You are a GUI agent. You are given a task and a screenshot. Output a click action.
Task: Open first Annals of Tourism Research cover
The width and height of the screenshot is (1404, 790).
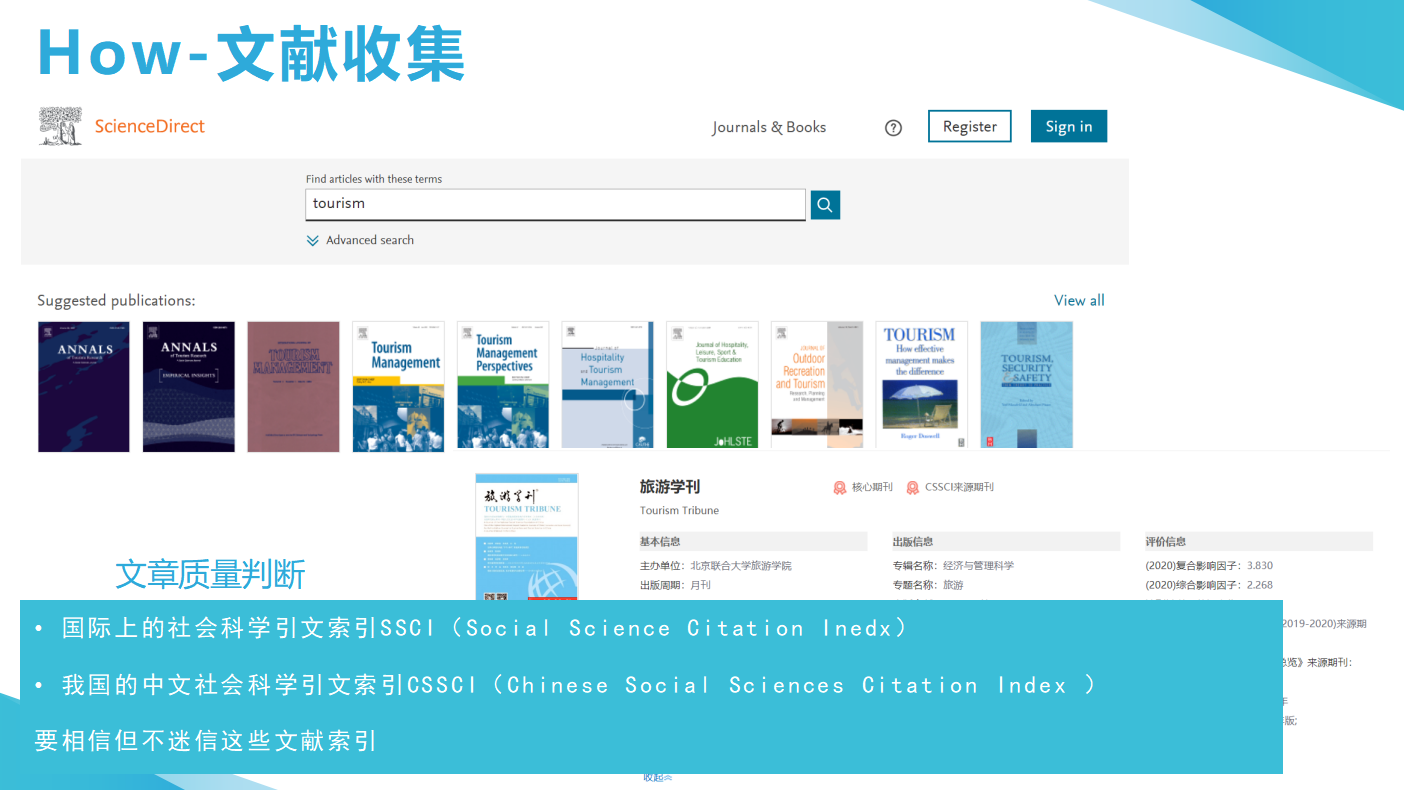pyautogui.click(x=84, y=386)
